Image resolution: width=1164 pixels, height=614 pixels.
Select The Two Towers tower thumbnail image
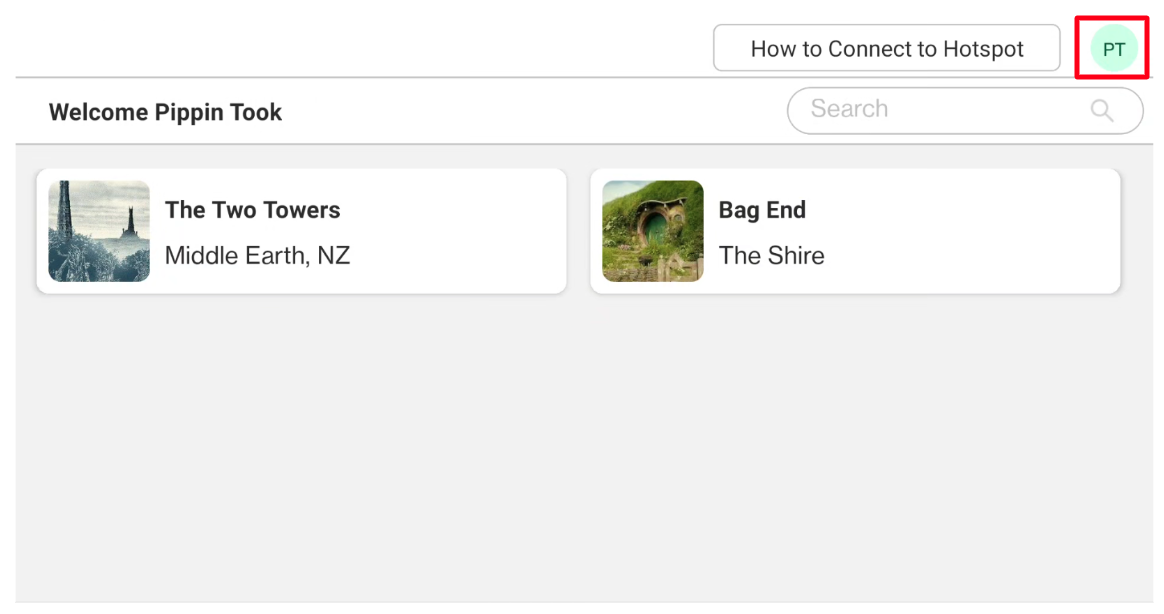click(99, 231)
